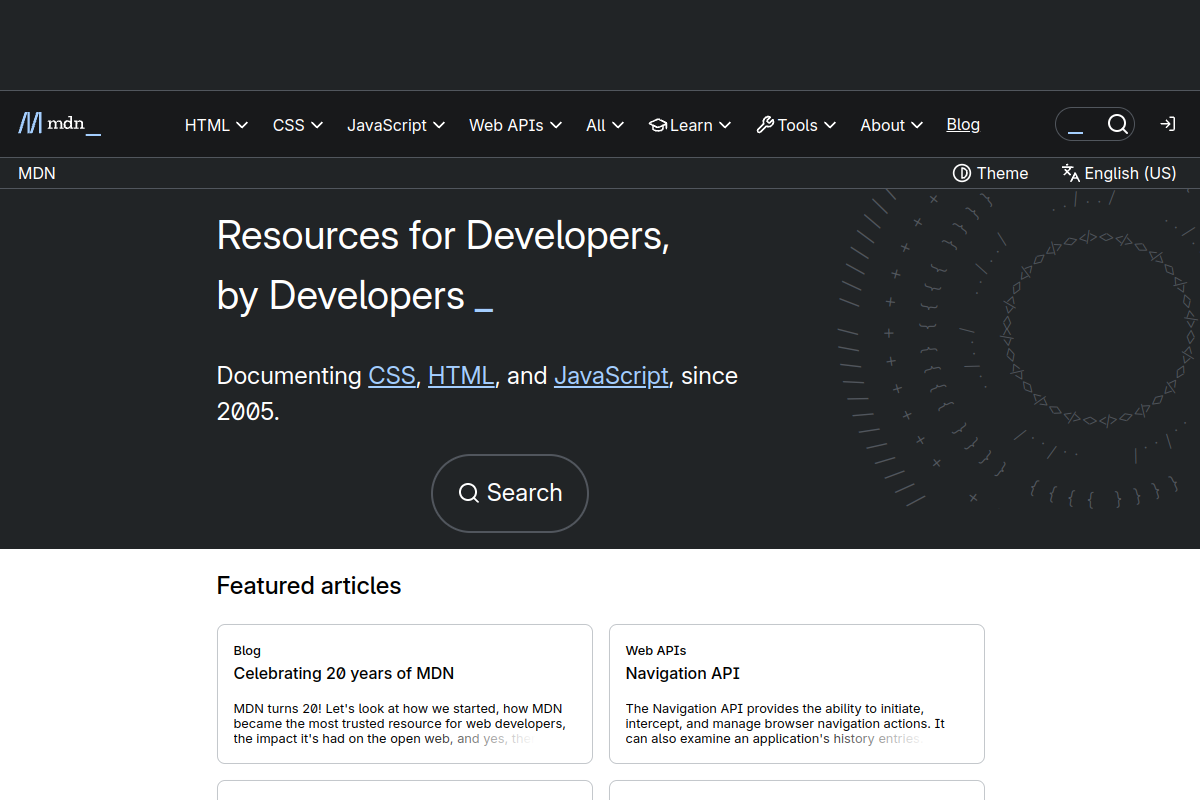Click the magnifier icon in header search

point(1118,124)
